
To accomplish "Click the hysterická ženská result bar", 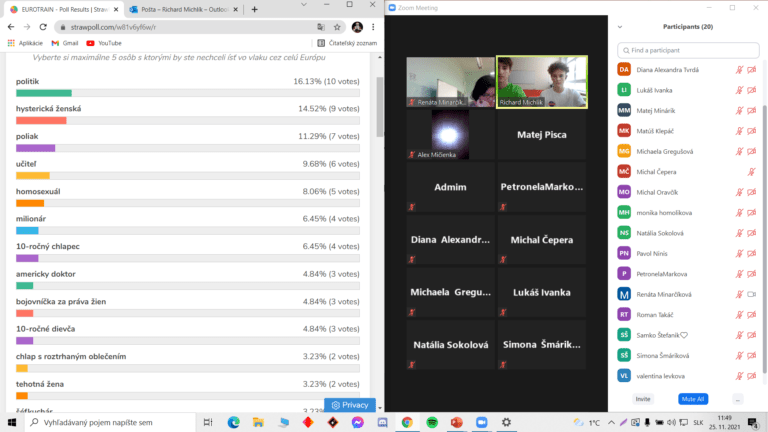I will click(x=188, y=120).
